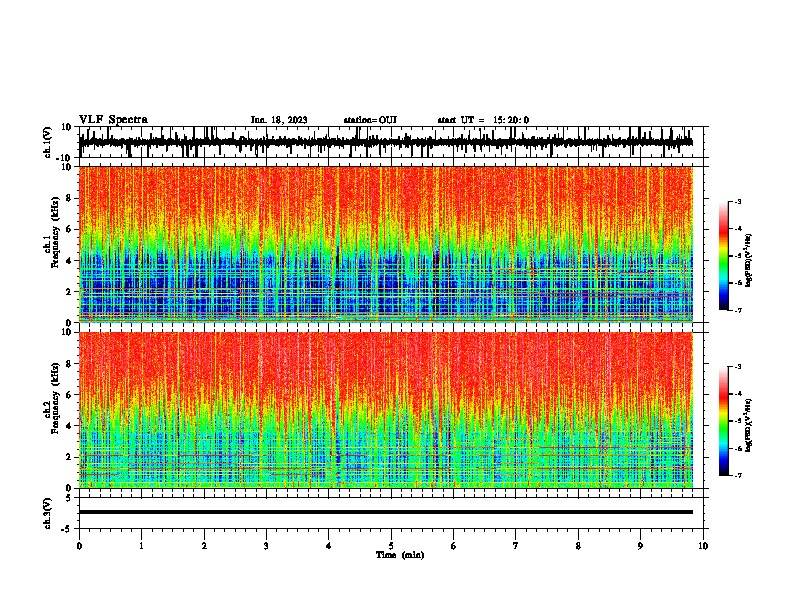Viewport: 792px width, 612px height.
Task: Click the "10" tick on time axis
Action: click(703, 546)
